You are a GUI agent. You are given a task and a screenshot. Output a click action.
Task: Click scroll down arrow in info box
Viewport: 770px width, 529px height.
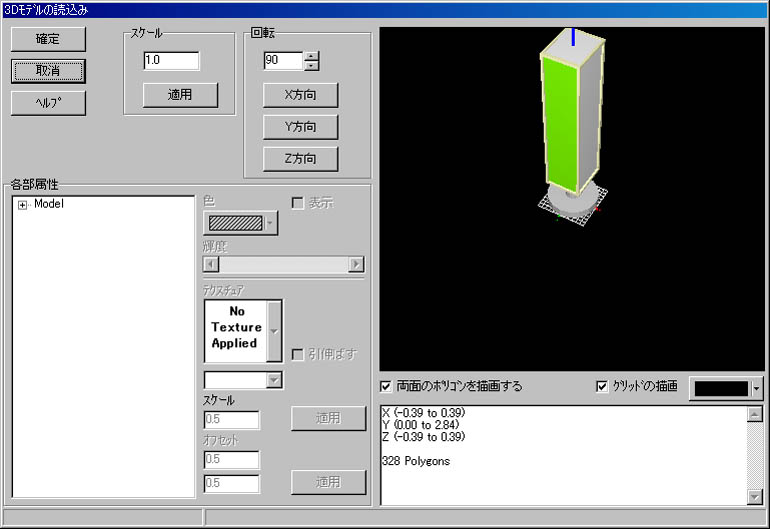(x=754, y=497)
